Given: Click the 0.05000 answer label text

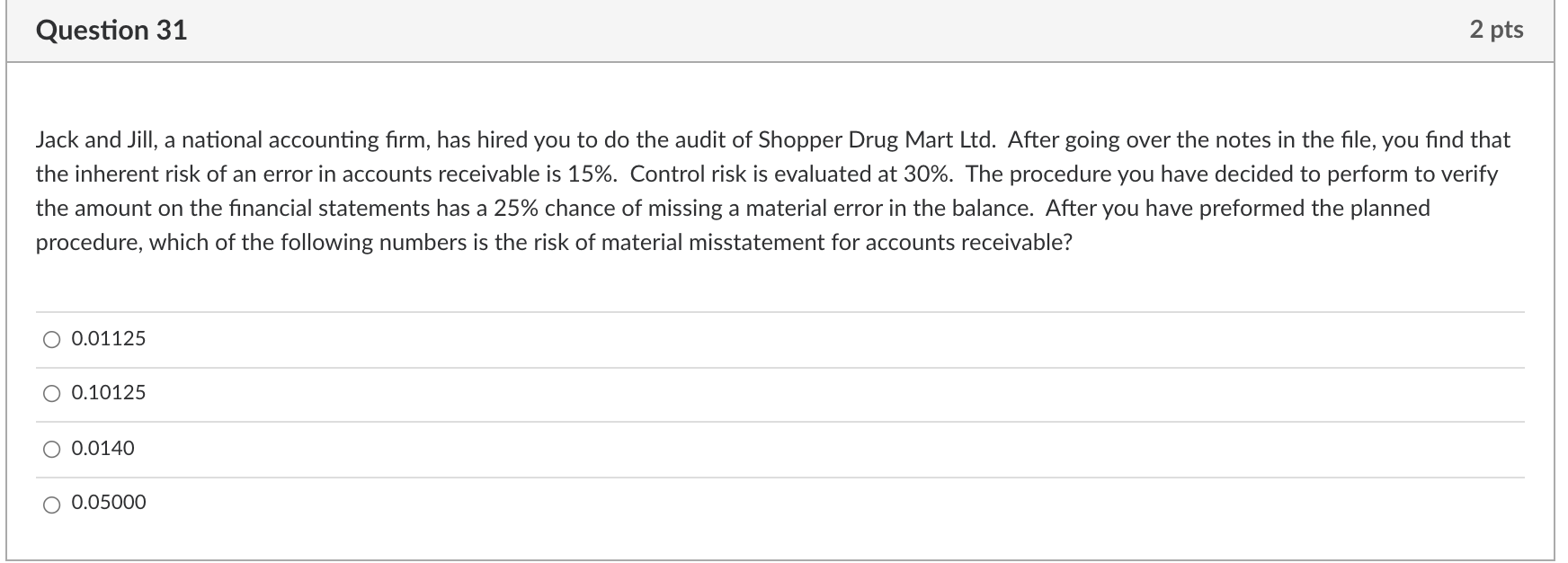Looking at the screenshot, I should [x=108, y=503].
